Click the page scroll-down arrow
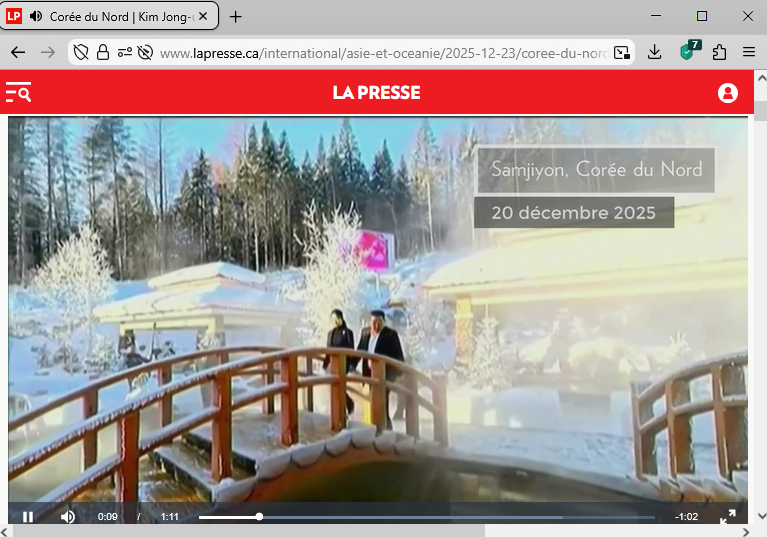The image size is (767, 537). (x=761, y=516)
